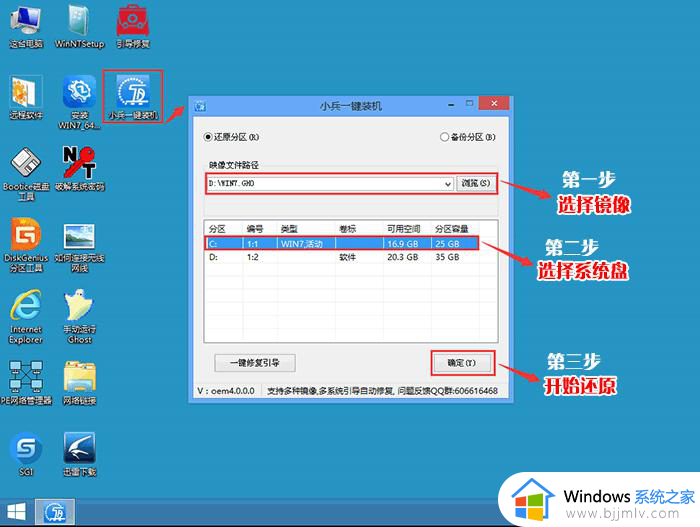Select the D: partition row

(342, 257)
